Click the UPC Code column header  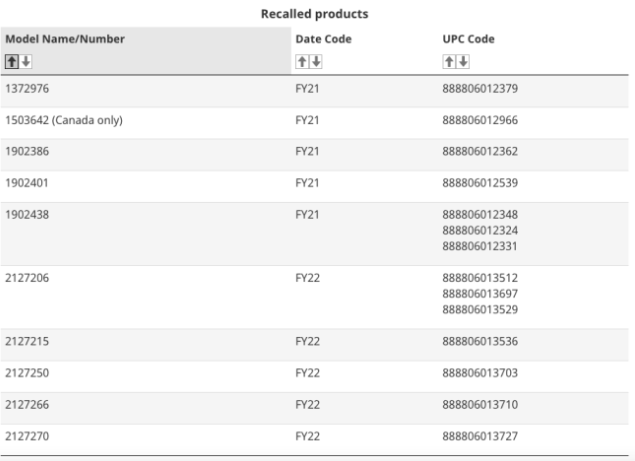point(468,39)
